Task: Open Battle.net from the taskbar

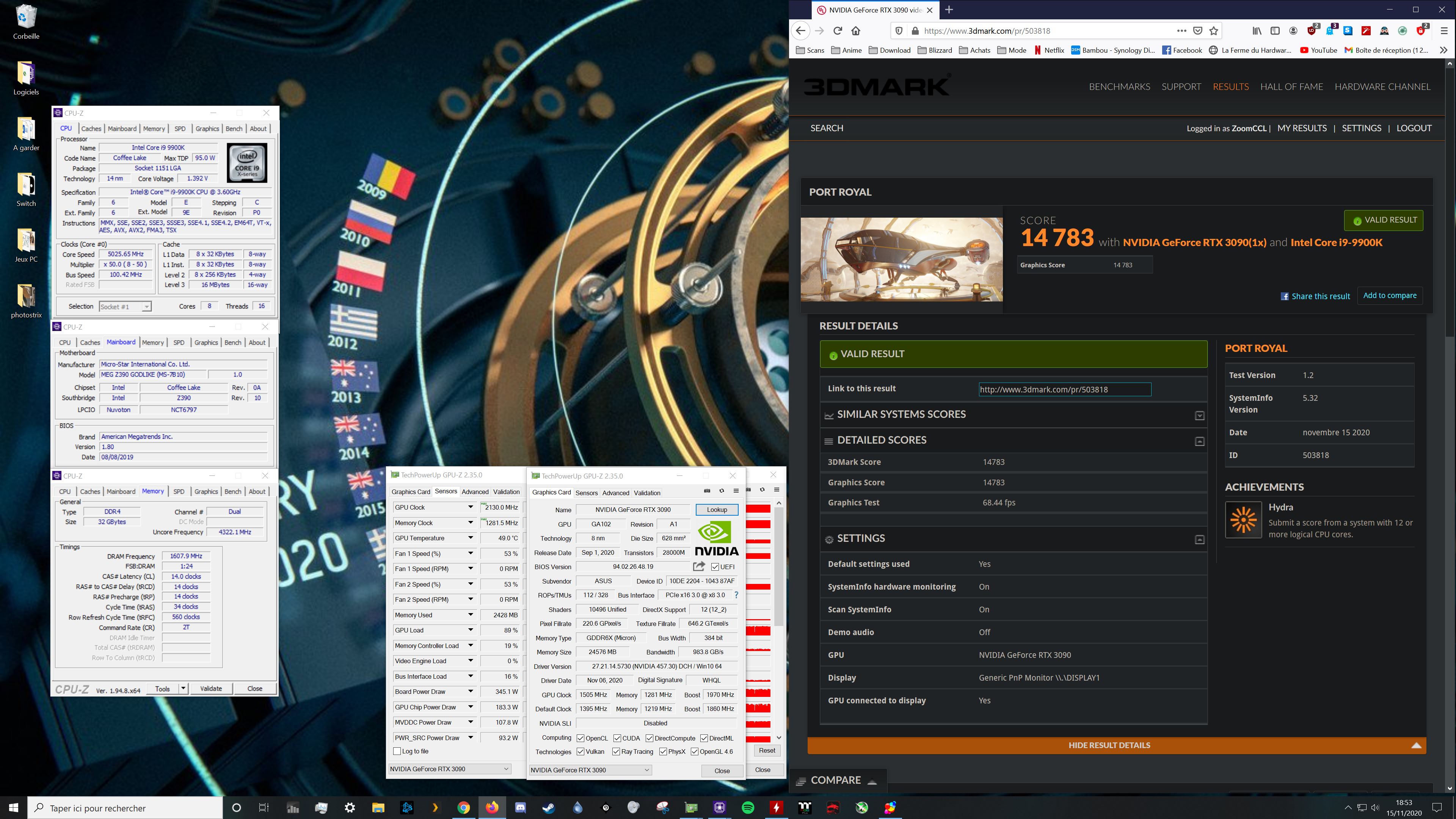Action: tap(406, 807)
